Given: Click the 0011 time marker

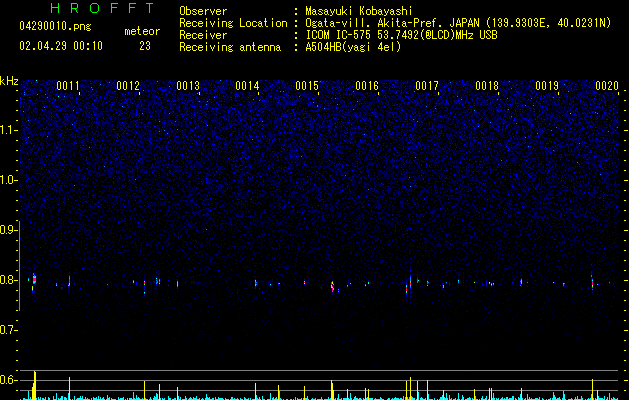Looking at the screenshot, I should click(68, 86).
